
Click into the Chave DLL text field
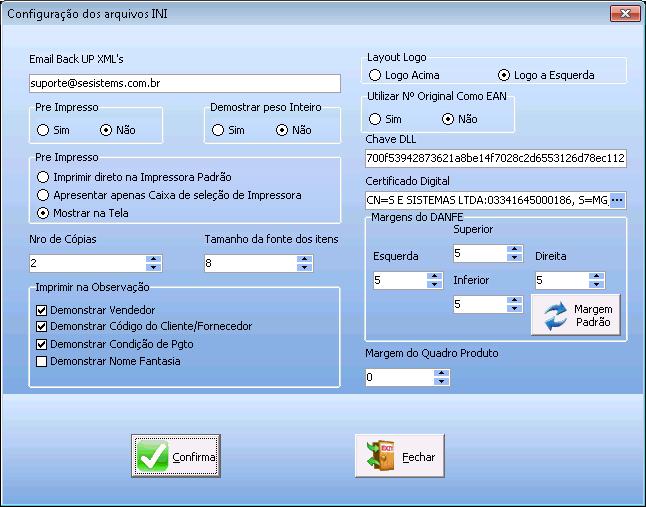tap(496, 158)
